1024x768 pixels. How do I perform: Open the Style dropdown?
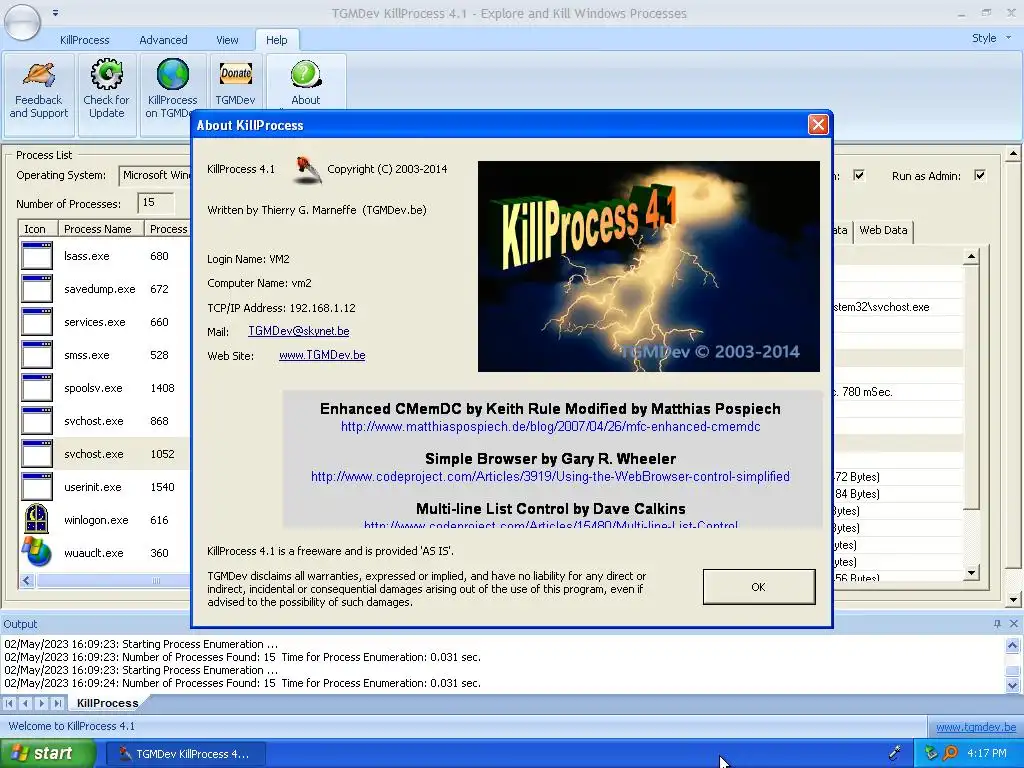pyautogui.click(x=991, y=38)
